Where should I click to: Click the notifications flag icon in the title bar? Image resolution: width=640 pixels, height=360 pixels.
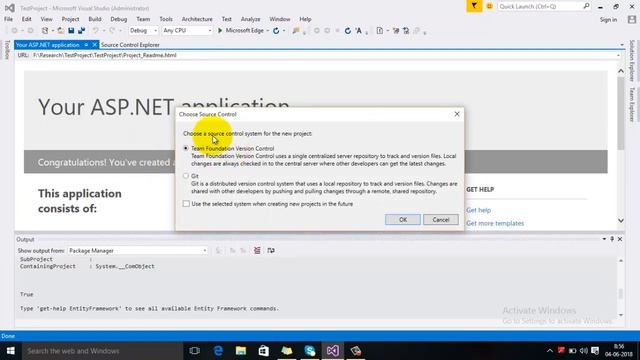[474, 6]
